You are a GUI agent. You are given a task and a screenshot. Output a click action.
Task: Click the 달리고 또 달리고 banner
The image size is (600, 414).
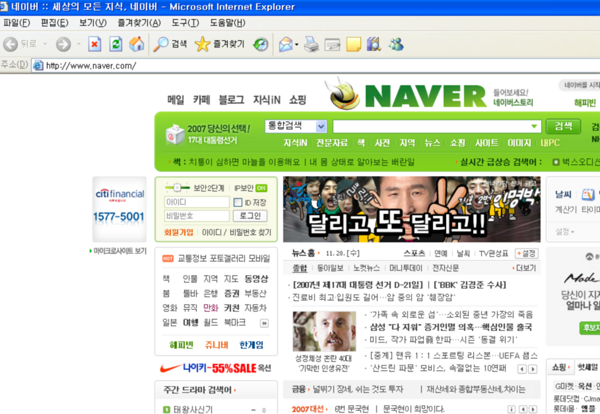412,209
